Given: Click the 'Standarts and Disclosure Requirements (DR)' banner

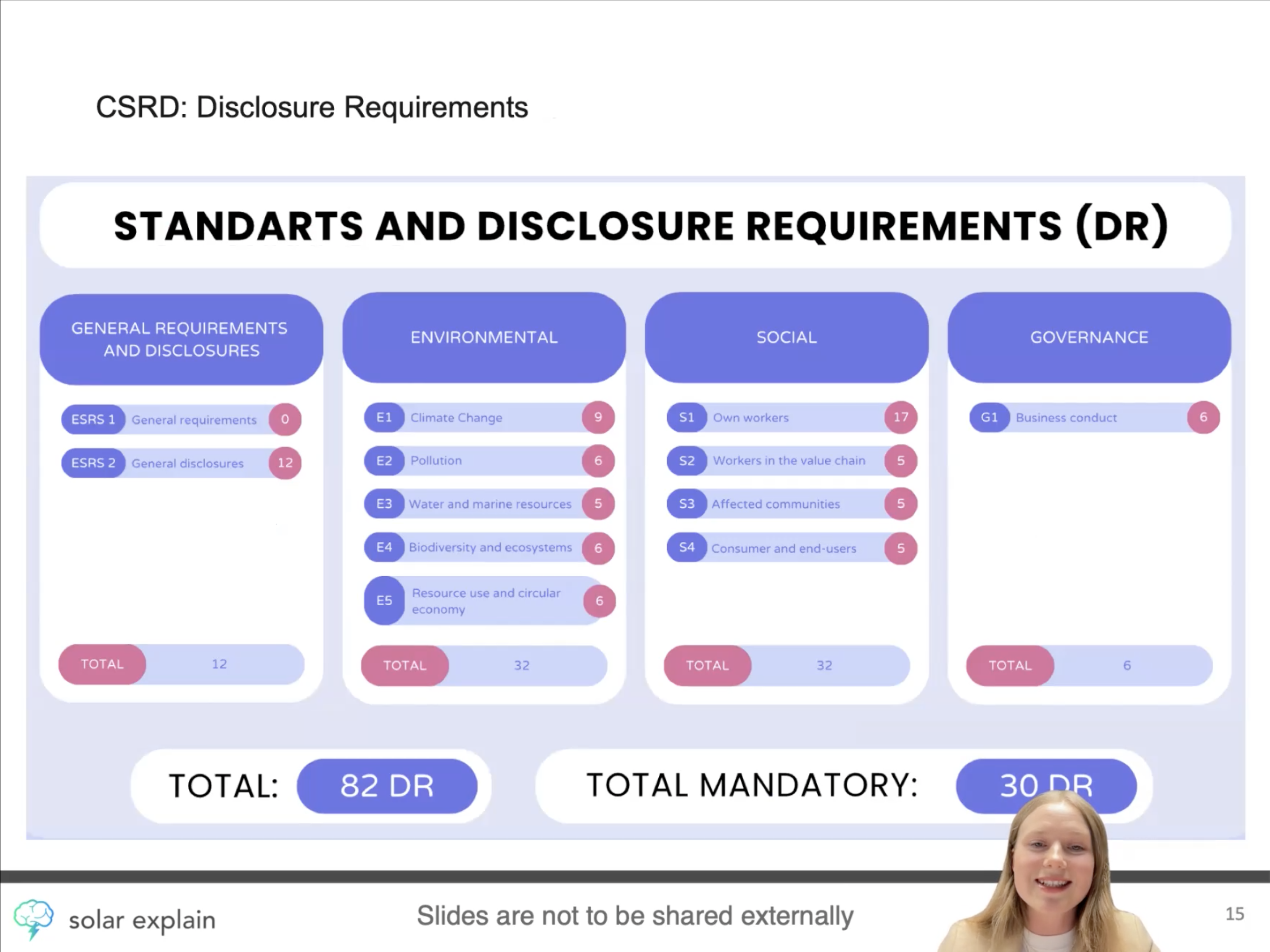Looking at the screenshot, I should click(635, 225).
